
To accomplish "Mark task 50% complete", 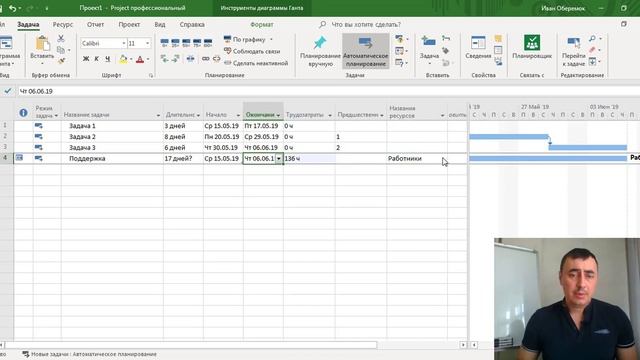I will [x=186, y=42].
